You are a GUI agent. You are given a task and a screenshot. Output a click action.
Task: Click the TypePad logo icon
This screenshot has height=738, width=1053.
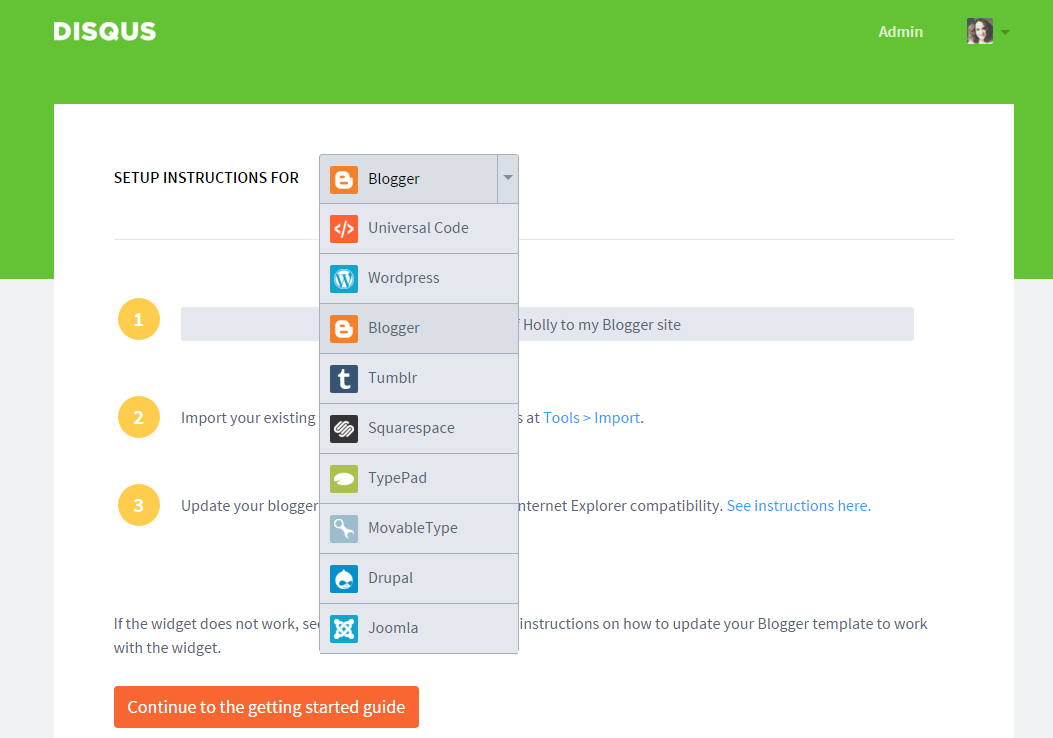344,479
